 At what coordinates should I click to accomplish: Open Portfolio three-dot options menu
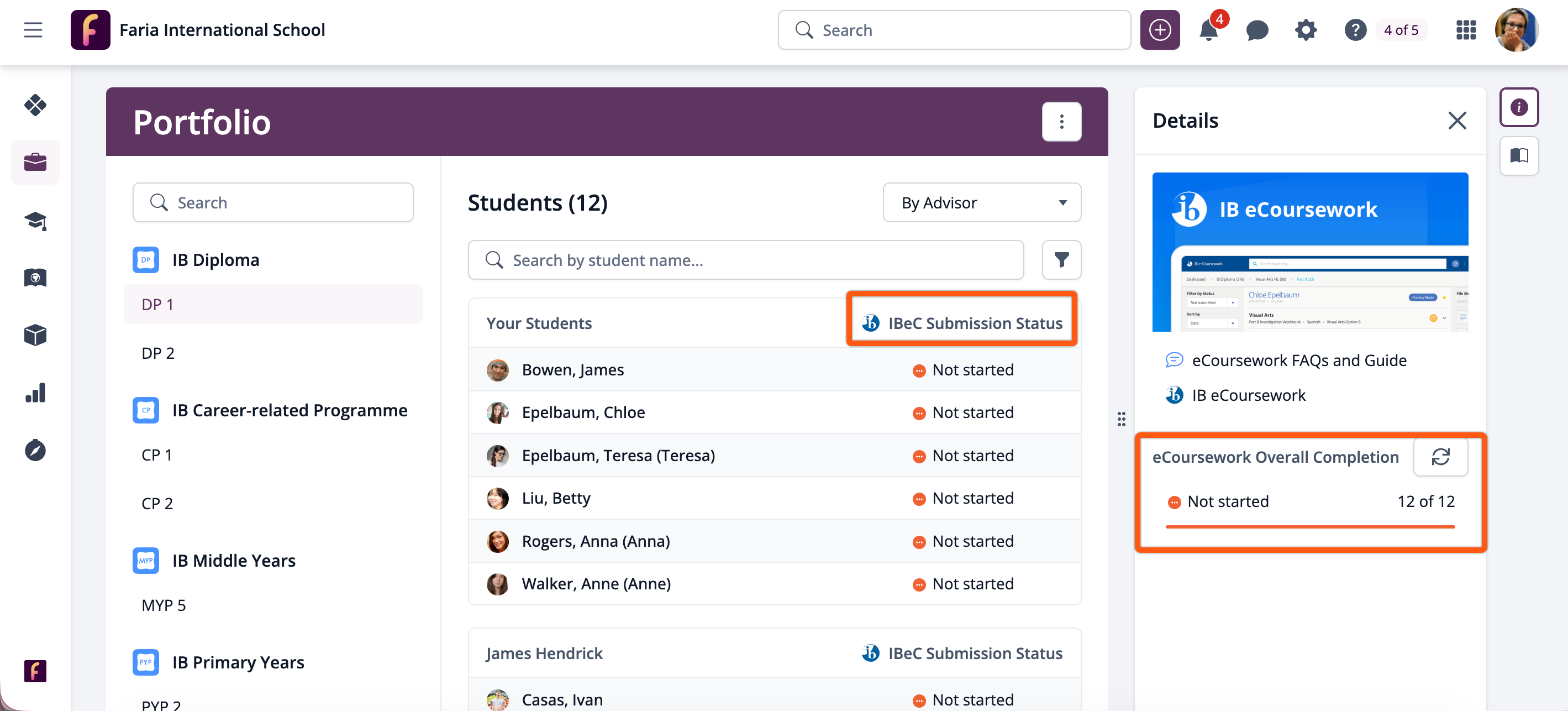(x=1061, y=122)
